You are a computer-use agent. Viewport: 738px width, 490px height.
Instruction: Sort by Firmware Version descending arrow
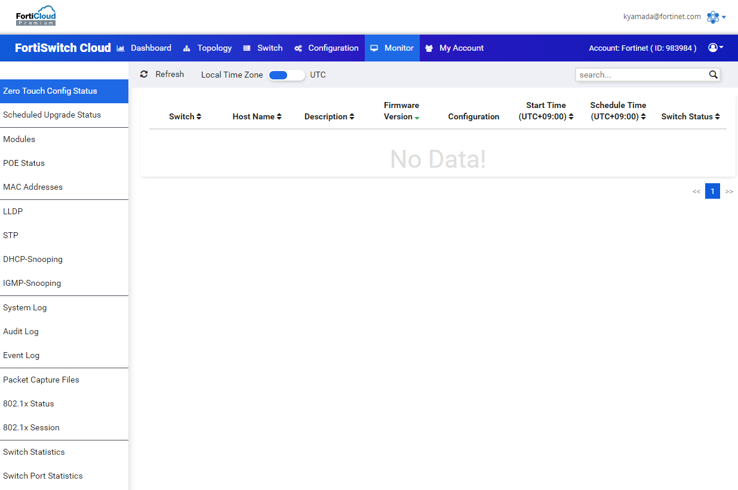[x=417, y=118]
